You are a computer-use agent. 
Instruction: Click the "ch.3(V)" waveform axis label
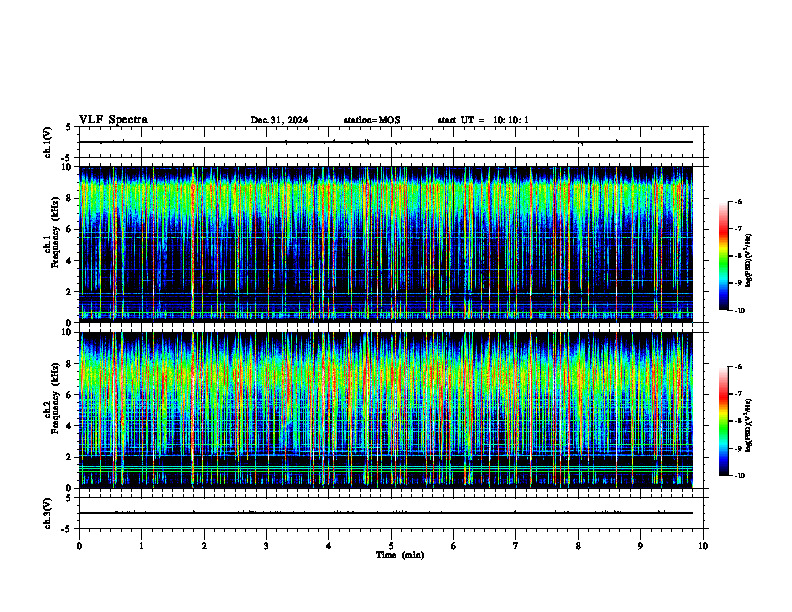[48, 513]
